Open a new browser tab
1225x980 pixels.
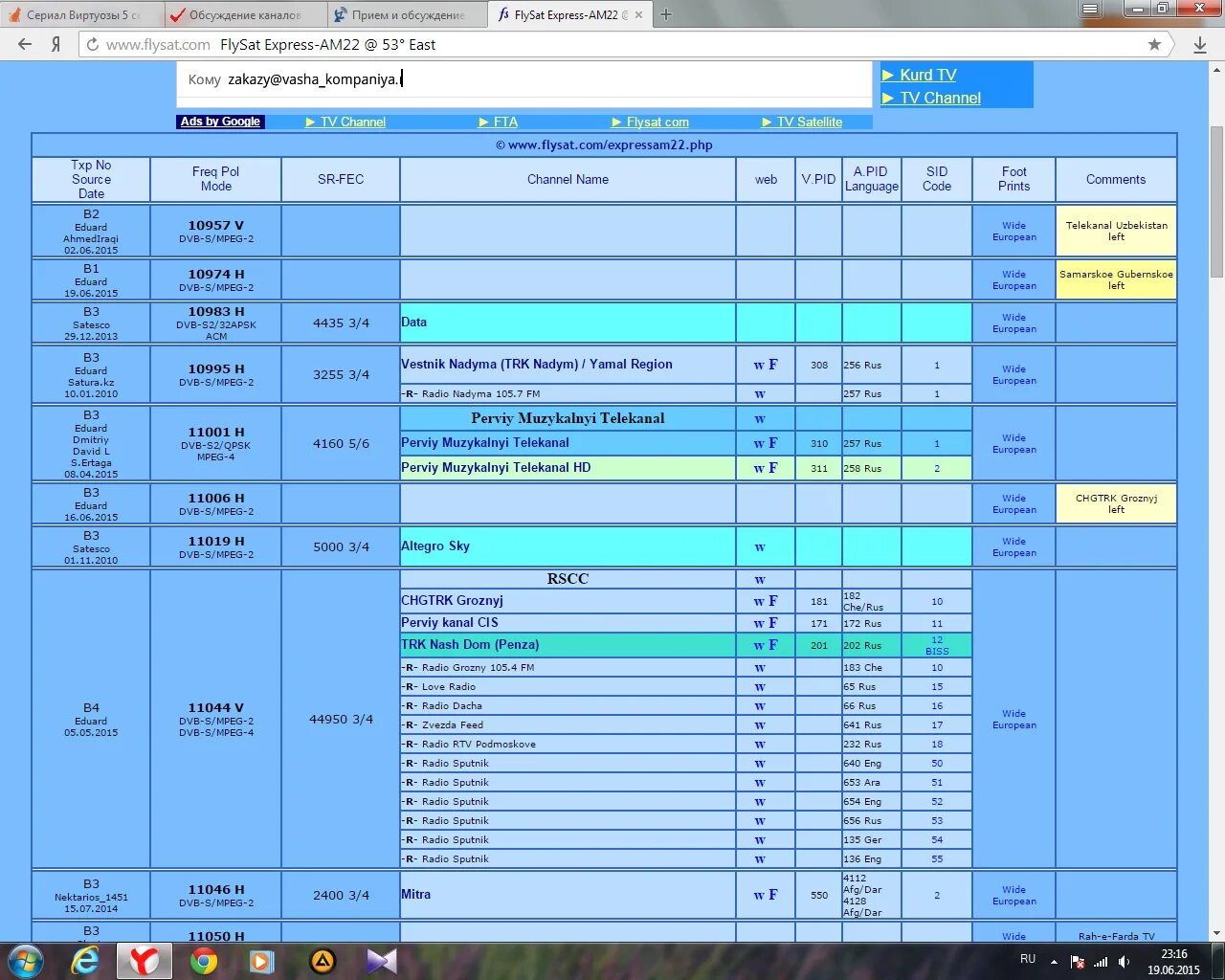(x=666, y=14)
